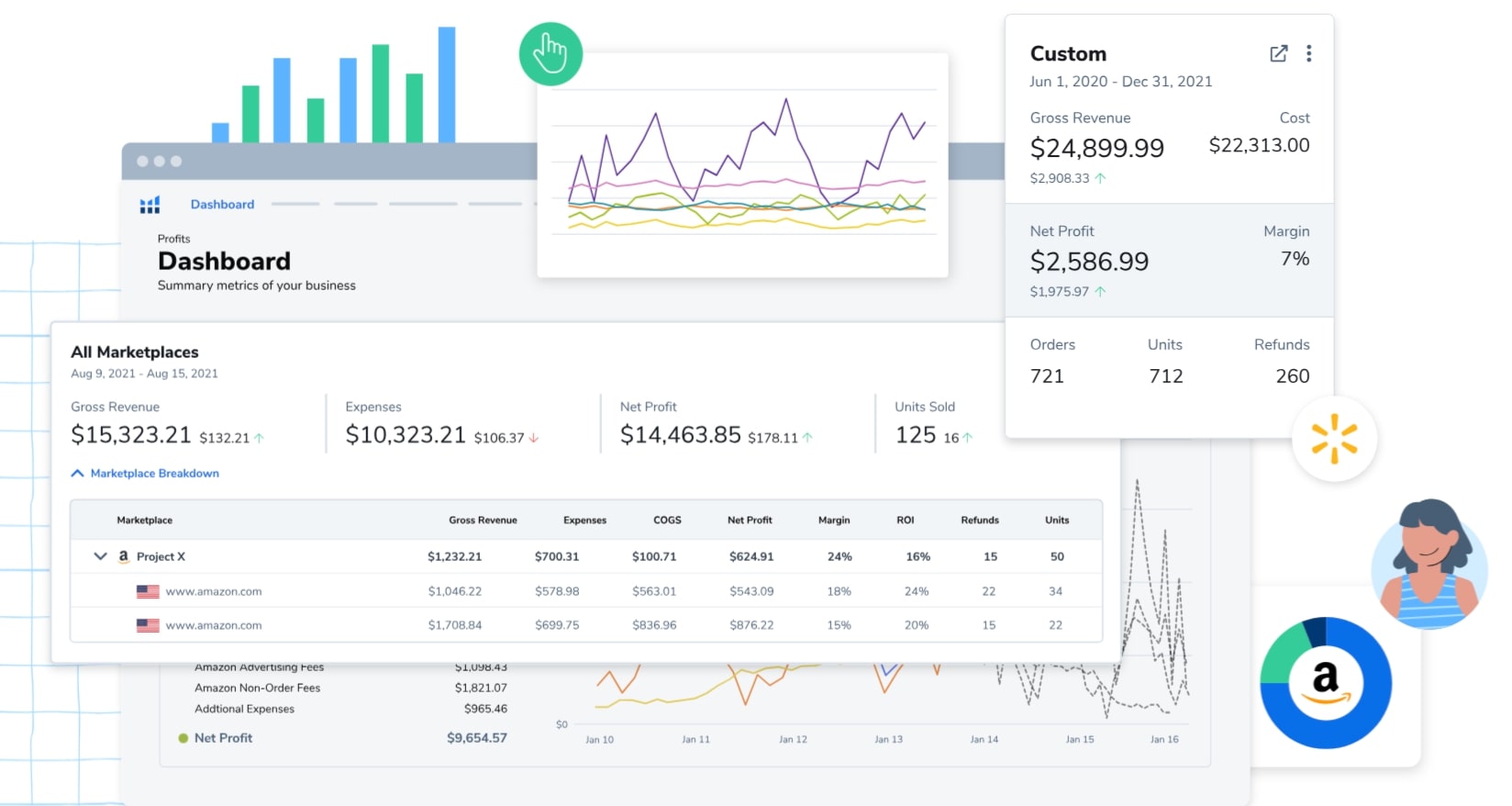Click the Jan 12 axis label

coord(793,740)
